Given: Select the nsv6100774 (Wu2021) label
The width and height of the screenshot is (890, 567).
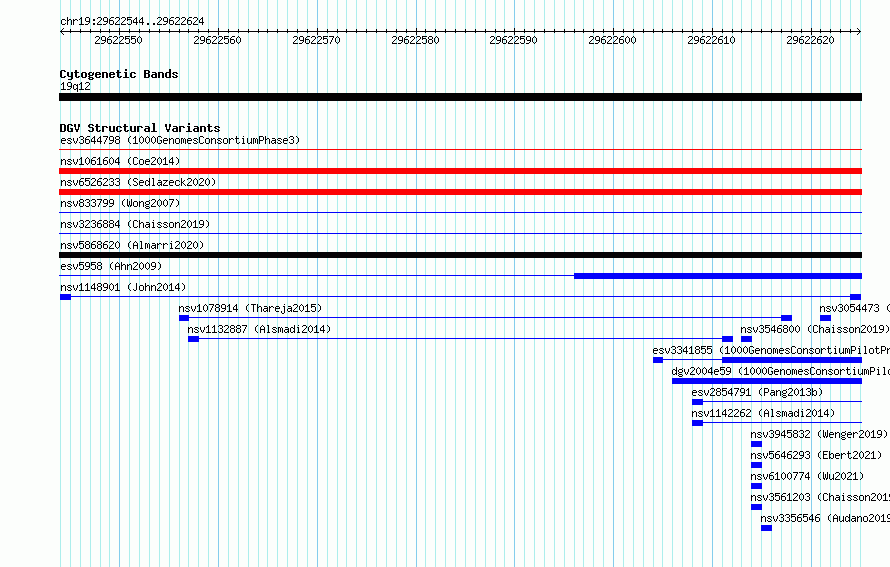Looking at the screenshot, I should coord(807,476).
